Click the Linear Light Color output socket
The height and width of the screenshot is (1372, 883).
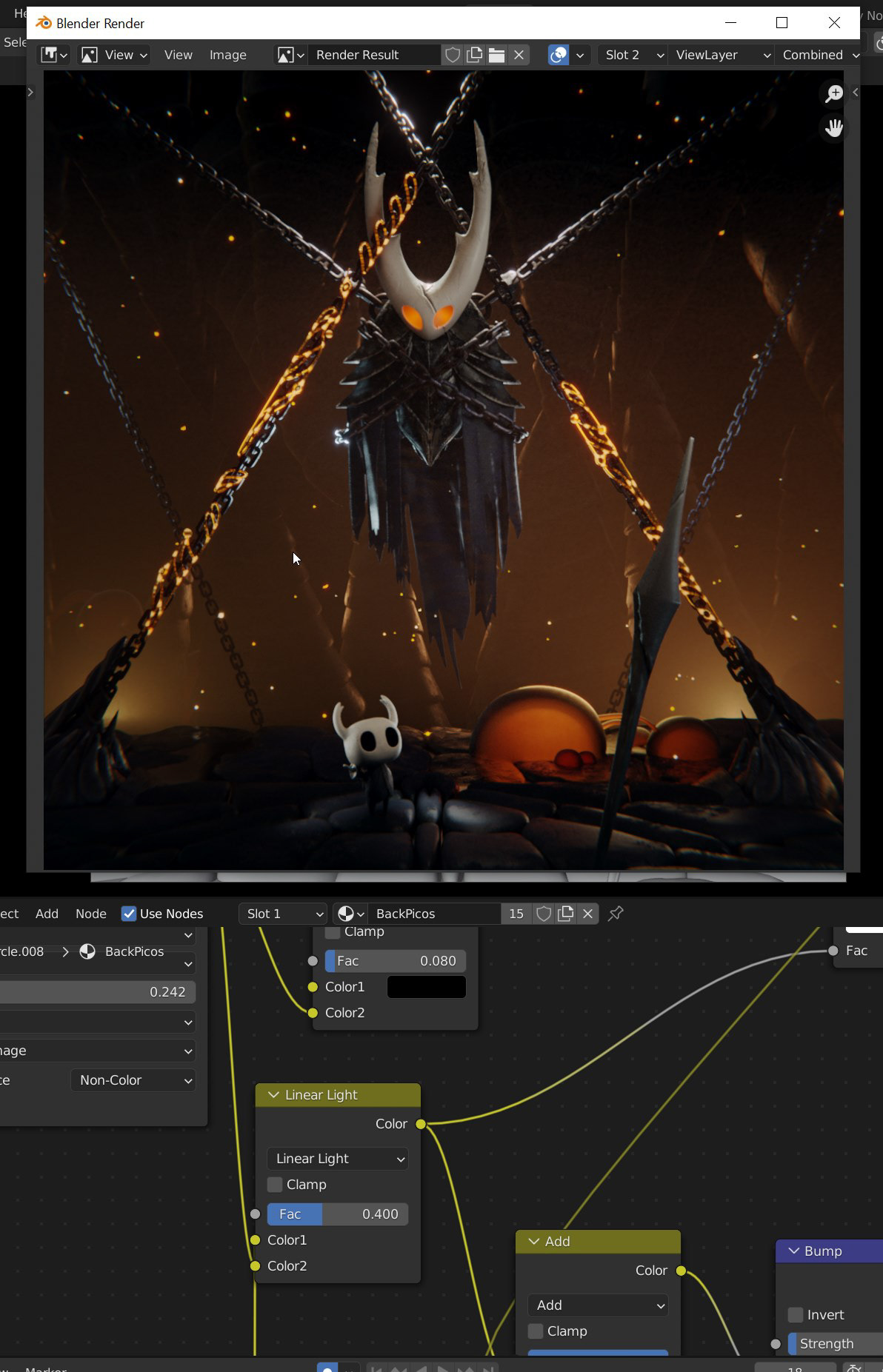coord(421,1124)
